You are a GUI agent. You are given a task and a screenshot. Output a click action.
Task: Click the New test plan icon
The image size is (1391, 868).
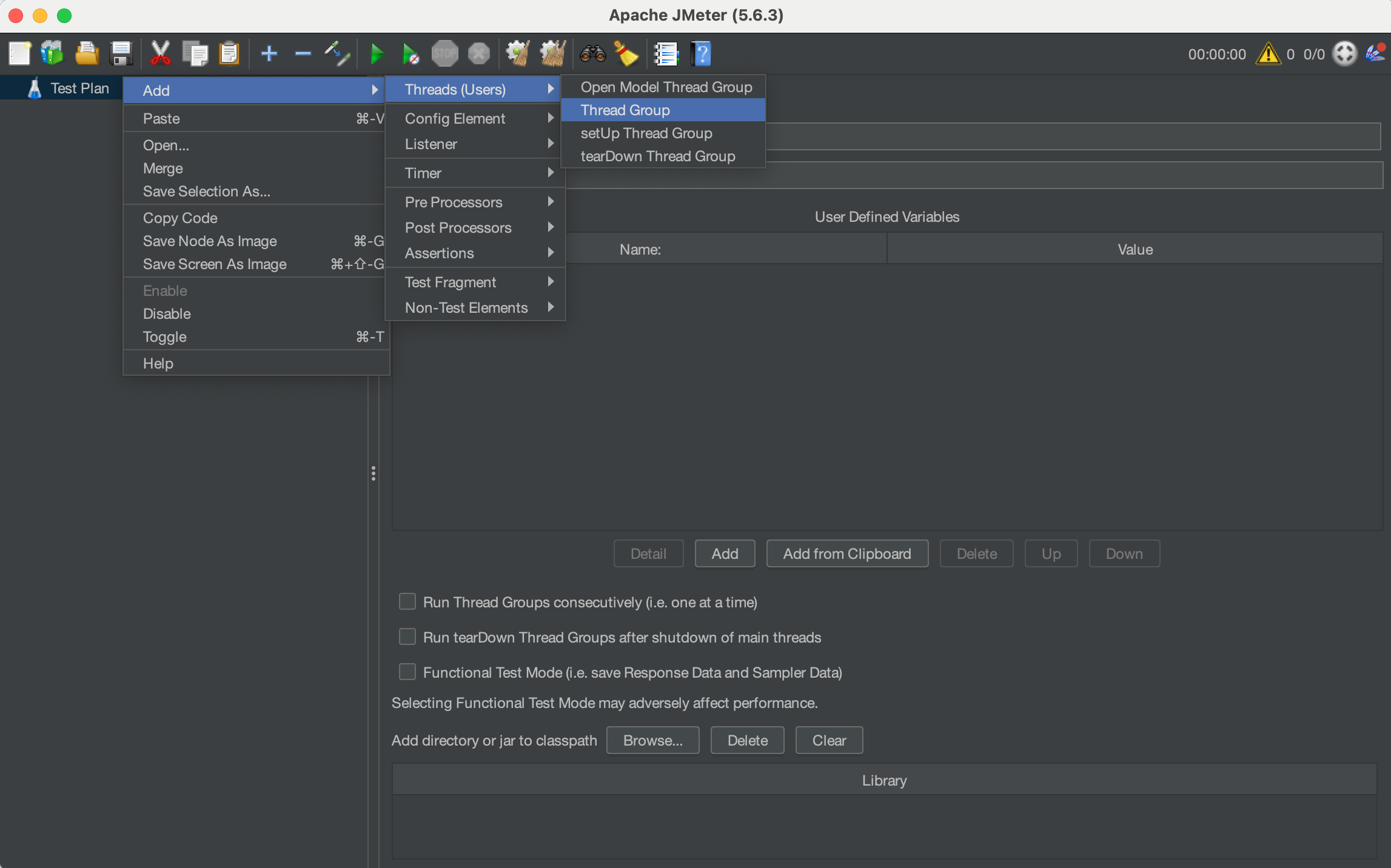coord(19,54)
